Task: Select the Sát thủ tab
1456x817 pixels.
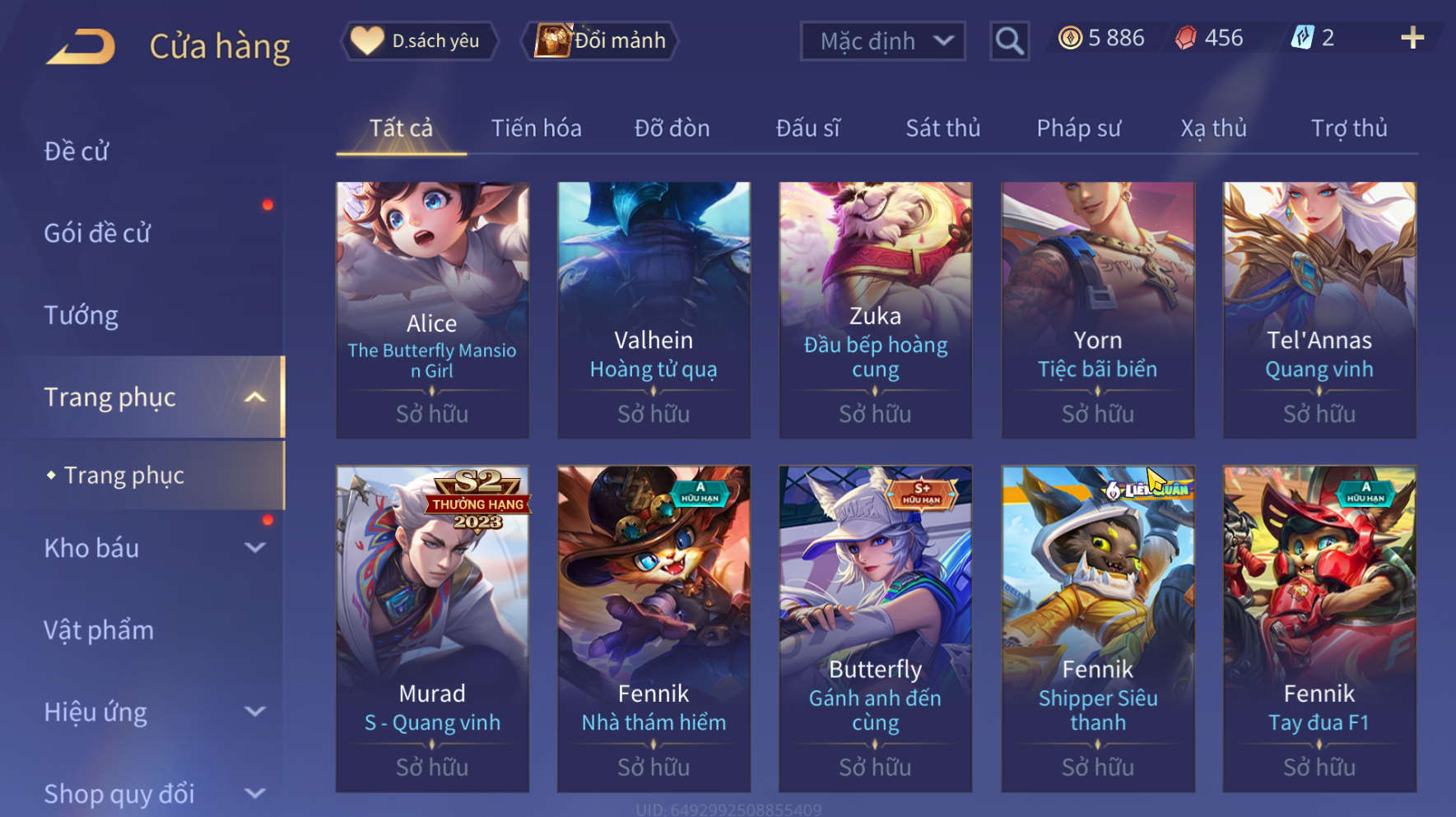Action: (x=942, y=128)
